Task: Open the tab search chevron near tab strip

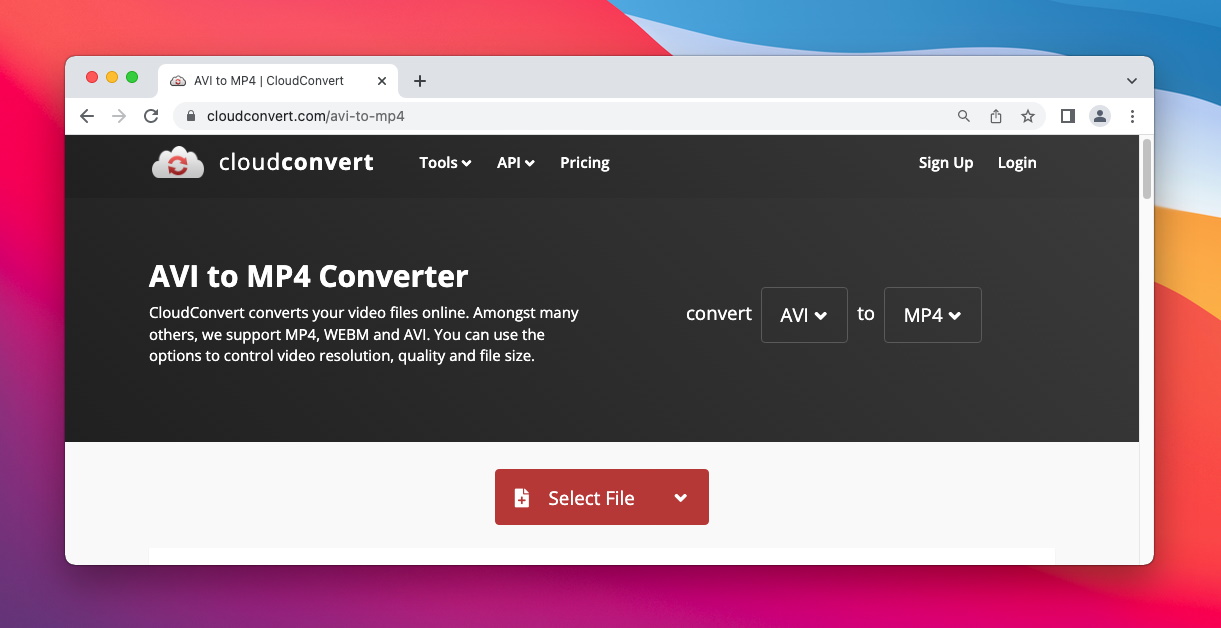Action: (x=1131, y=80)
